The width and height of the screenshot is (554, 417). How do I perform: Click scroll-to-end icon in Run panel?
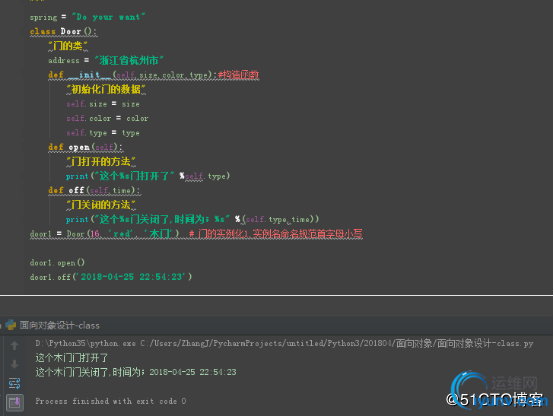point(14,403)
